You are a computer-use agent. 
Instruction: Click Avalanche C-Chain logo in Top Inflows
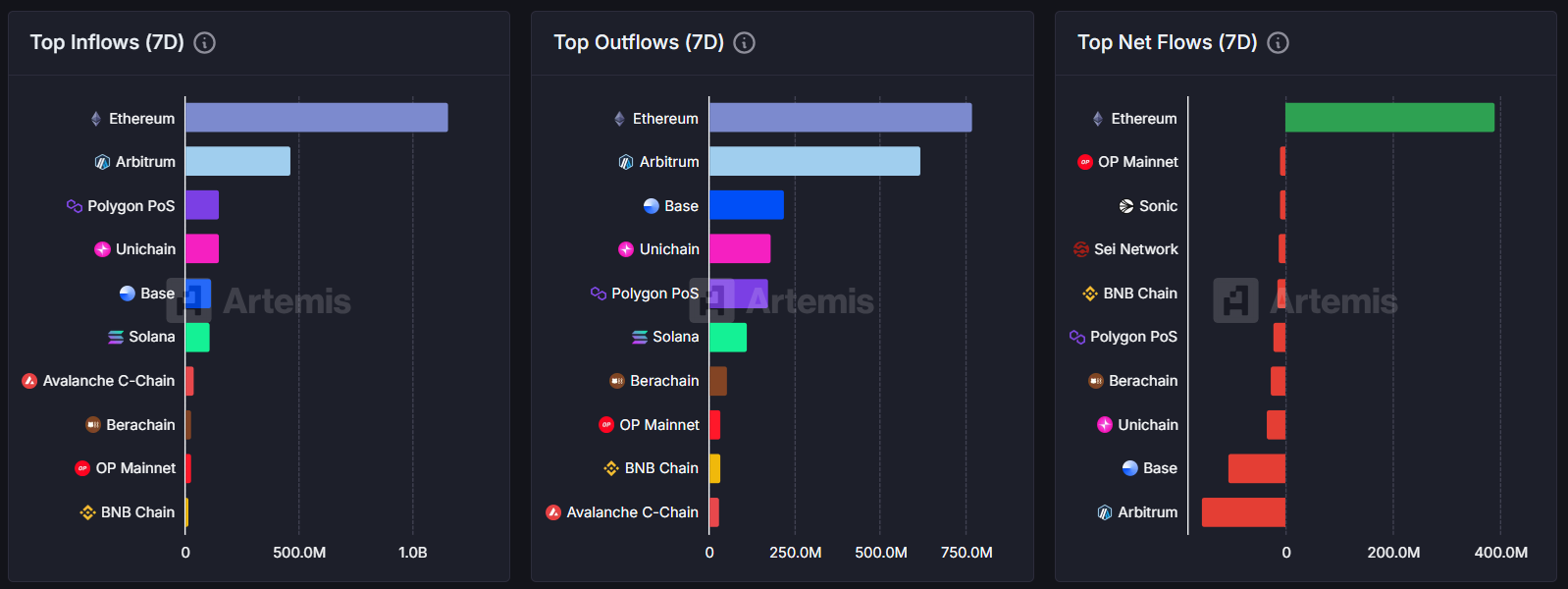pos(29,381)
